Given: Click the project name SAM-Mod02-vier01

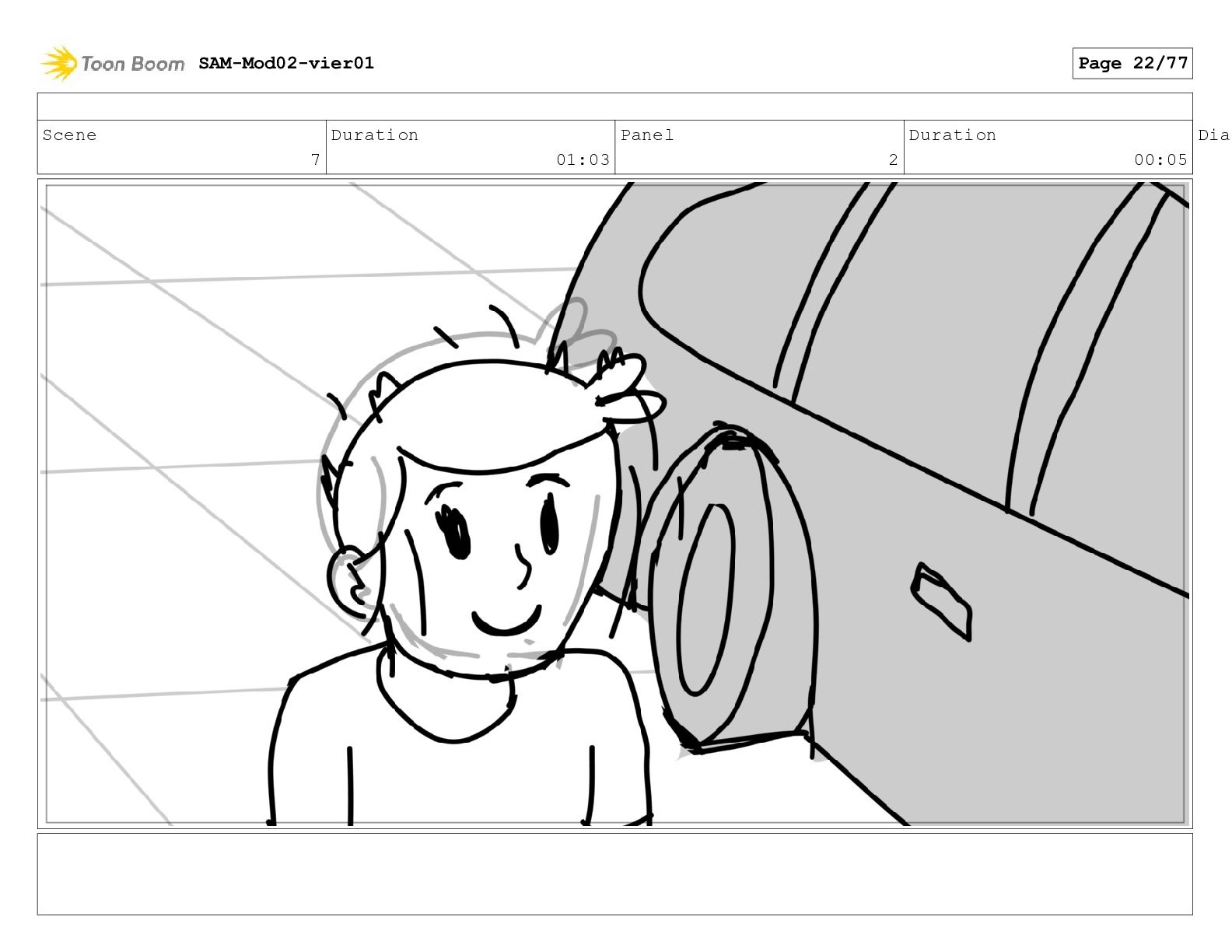Looking at the screenshot, I should [286, 63].
